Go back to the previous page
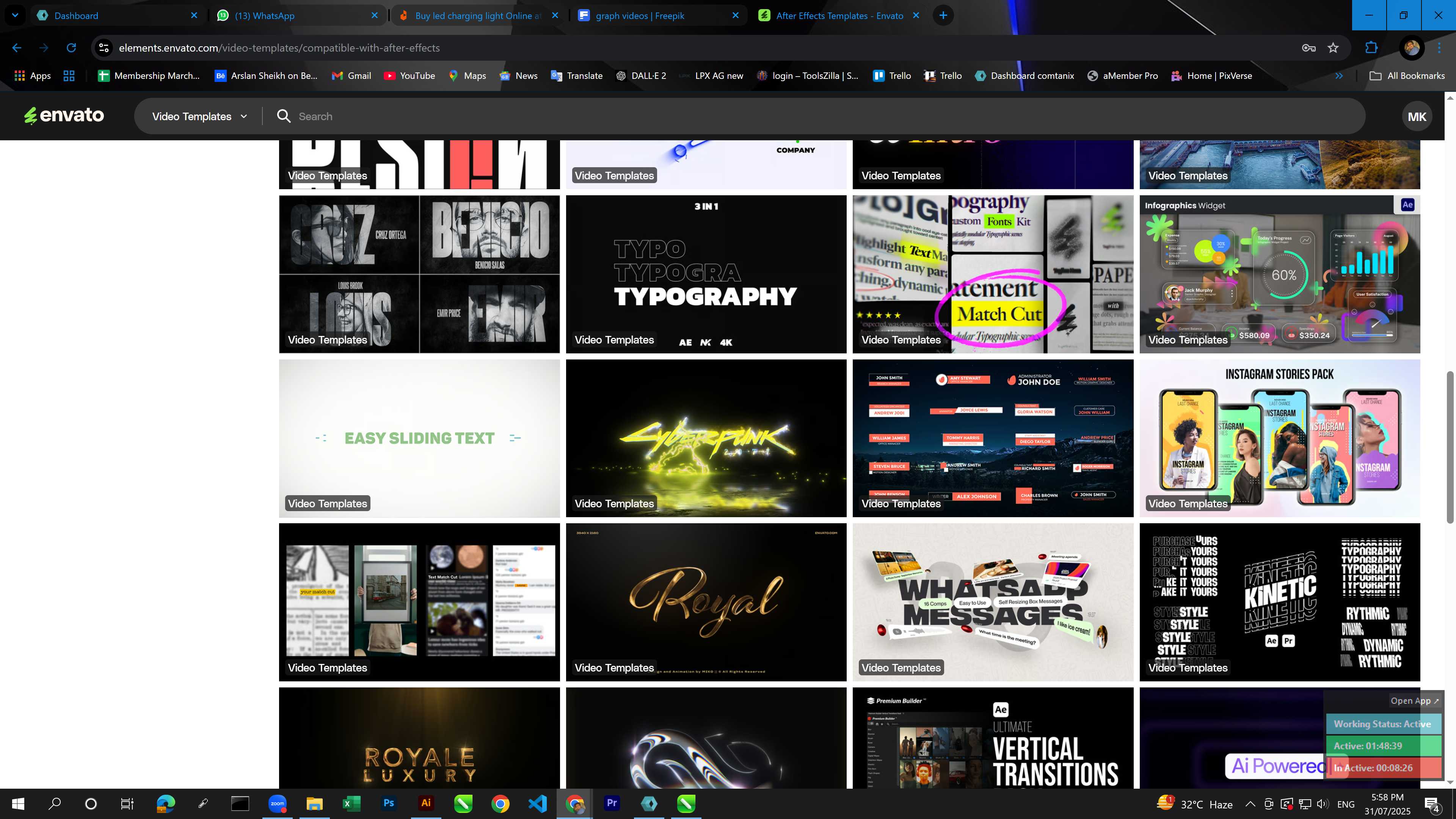The width and height of the screenshot is (1456, 819). pyautogui.click(x=17, y=48)
